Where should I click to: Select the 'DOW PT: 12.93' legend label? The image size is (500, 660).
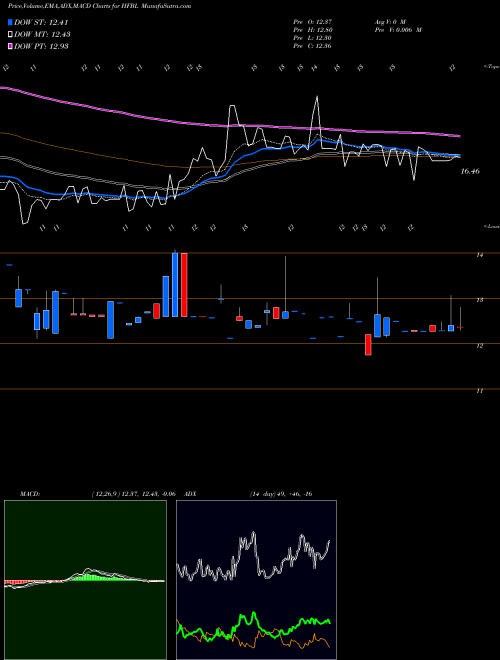click(x=41, y=46)
